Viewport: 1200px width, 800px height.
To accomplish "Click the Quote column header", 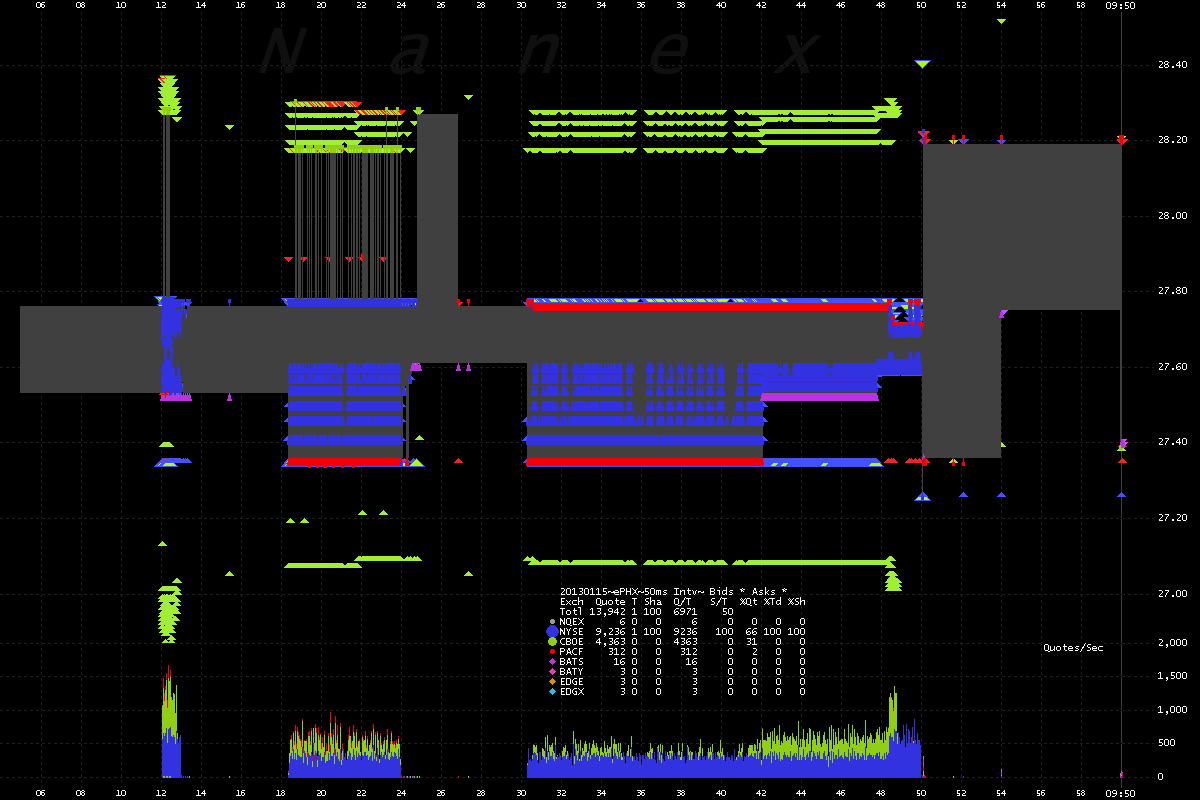I will tap(610, 602).
